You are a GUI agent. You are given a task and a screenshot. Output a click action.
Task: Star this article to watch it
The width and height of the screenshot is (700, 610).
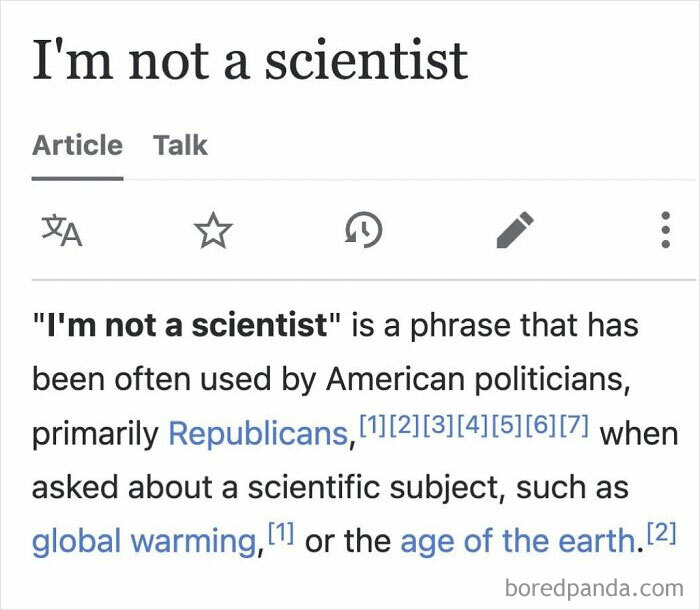[212, 232]
